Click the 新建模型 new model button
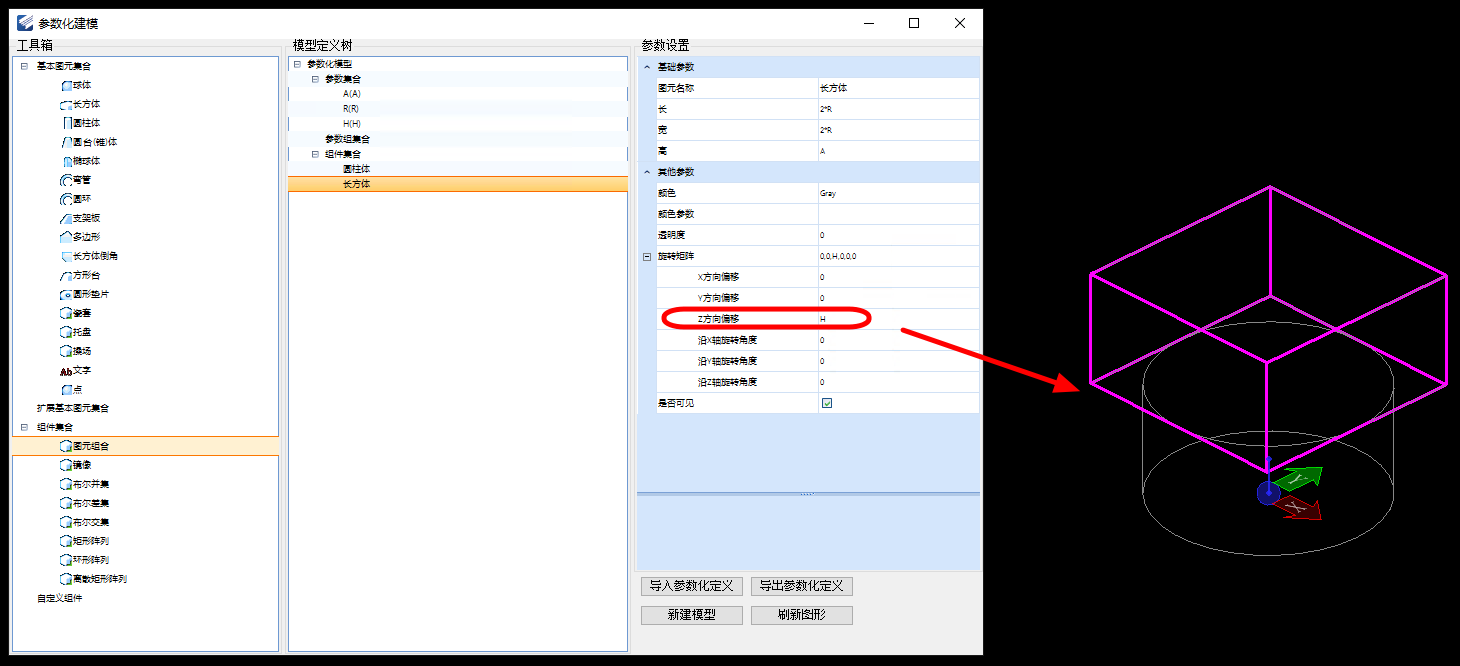This screenshot has width=1460, height=666. 692,615
